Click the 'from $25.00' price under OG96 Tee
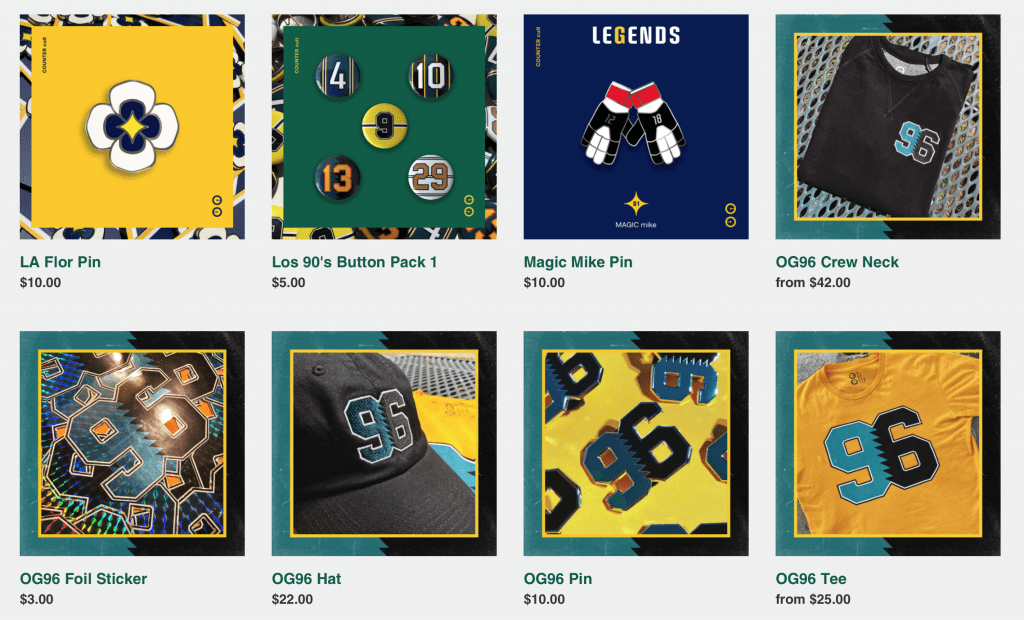The width and height of the screenshot is (1024, 620). tap(812, 600)
